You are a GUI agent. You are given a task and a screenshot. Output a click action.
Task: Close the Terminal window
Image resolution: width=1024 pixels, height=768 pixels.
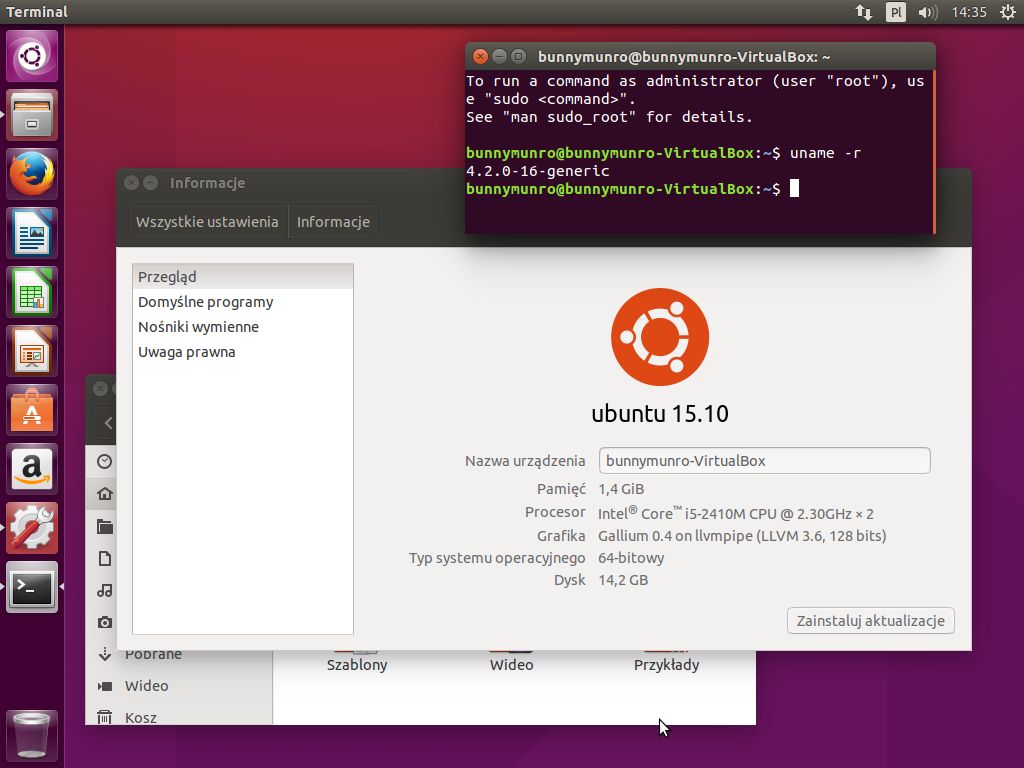tap(480, 57)
